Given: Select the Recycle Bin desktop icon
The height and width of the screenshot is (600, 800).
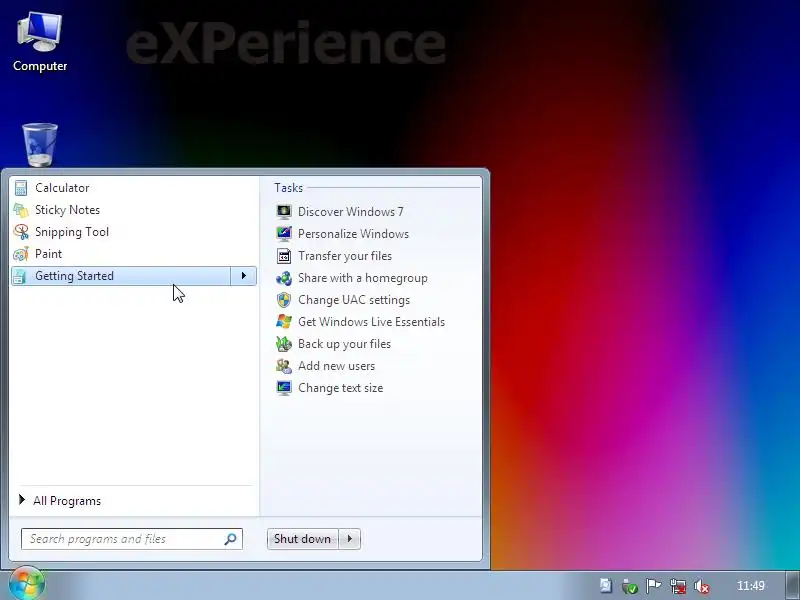Looking at the screenshot, I should tap(40, 145).
